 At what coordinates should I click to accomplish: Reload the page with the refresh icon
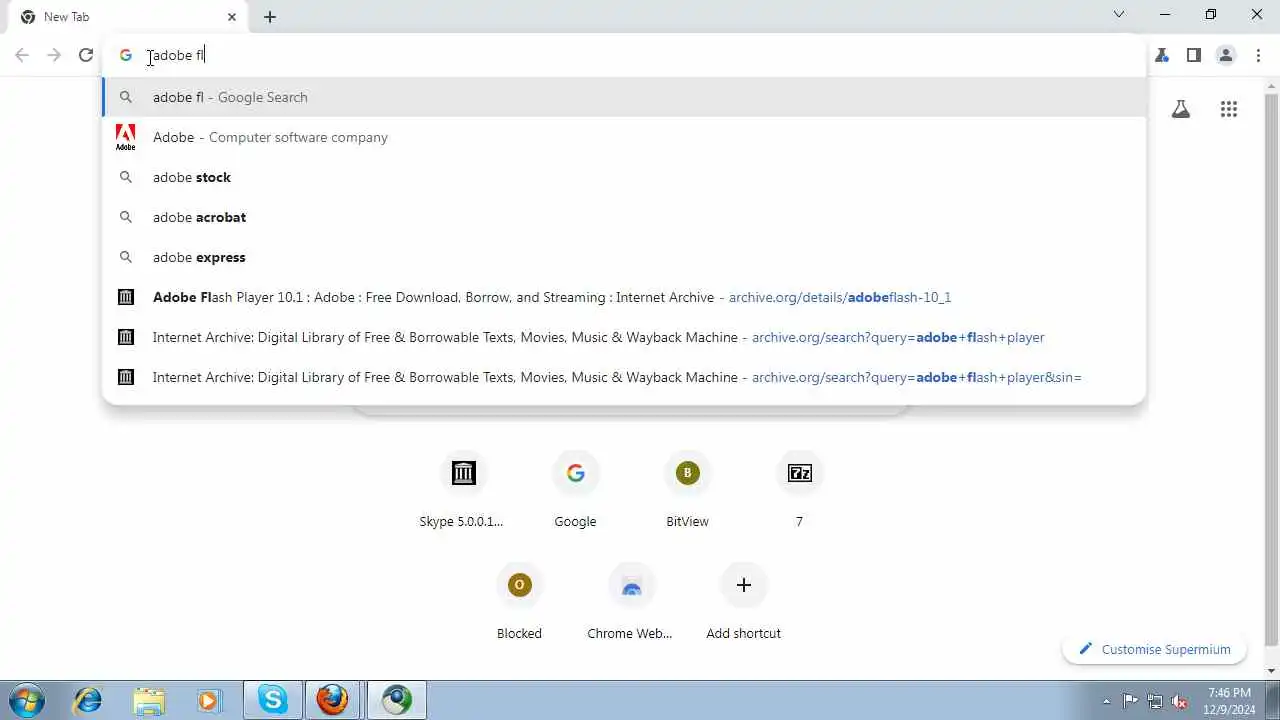point(86,55)
